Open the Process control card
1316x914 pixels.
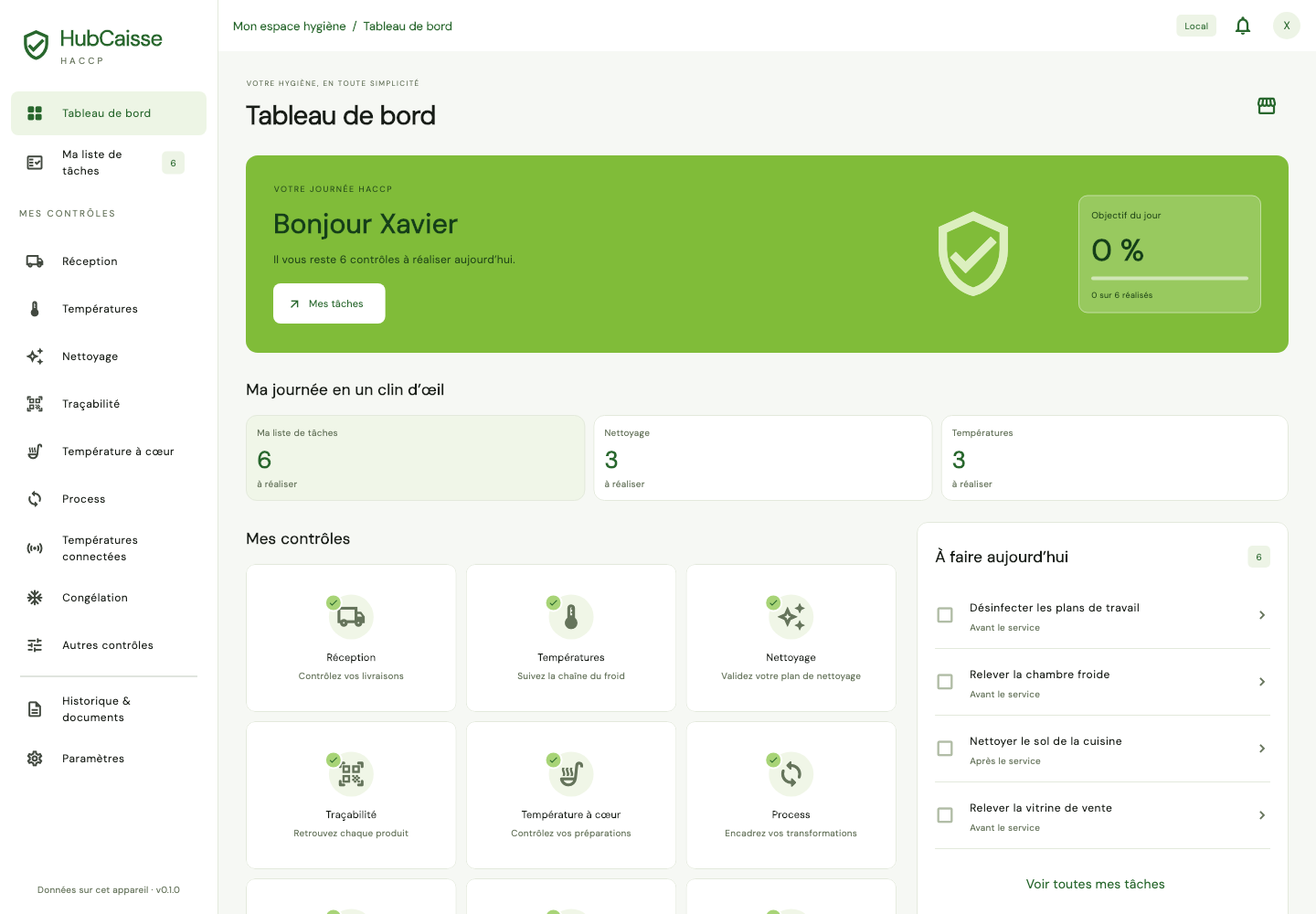[x=791, y=795]
